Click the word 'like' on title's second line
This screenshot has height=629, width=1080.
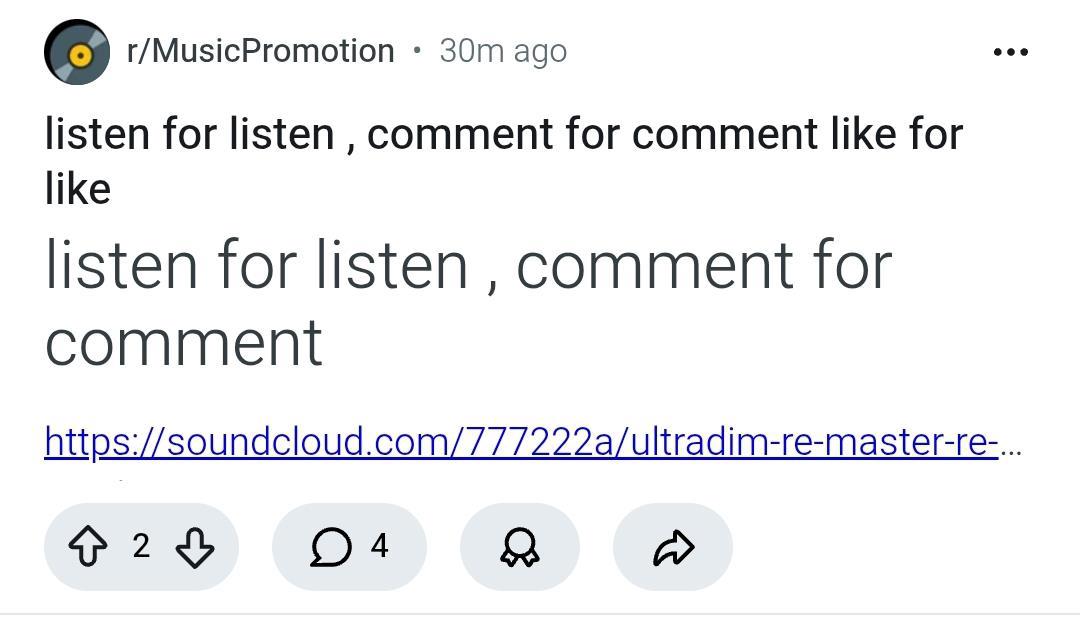[x=78, y=189]
